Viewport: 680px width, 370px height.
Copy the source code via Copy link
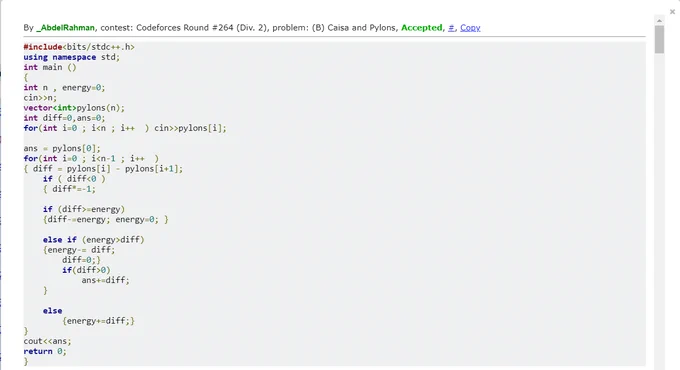click(470, 28)
